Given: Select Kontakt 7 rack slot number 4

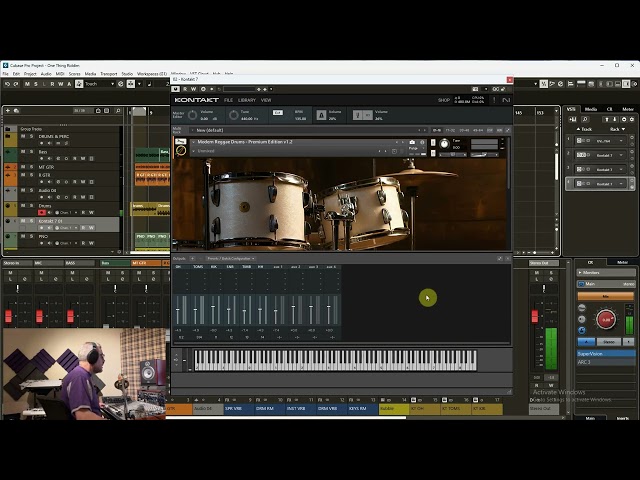Looking at the screenshot, I should click(599, 184).
